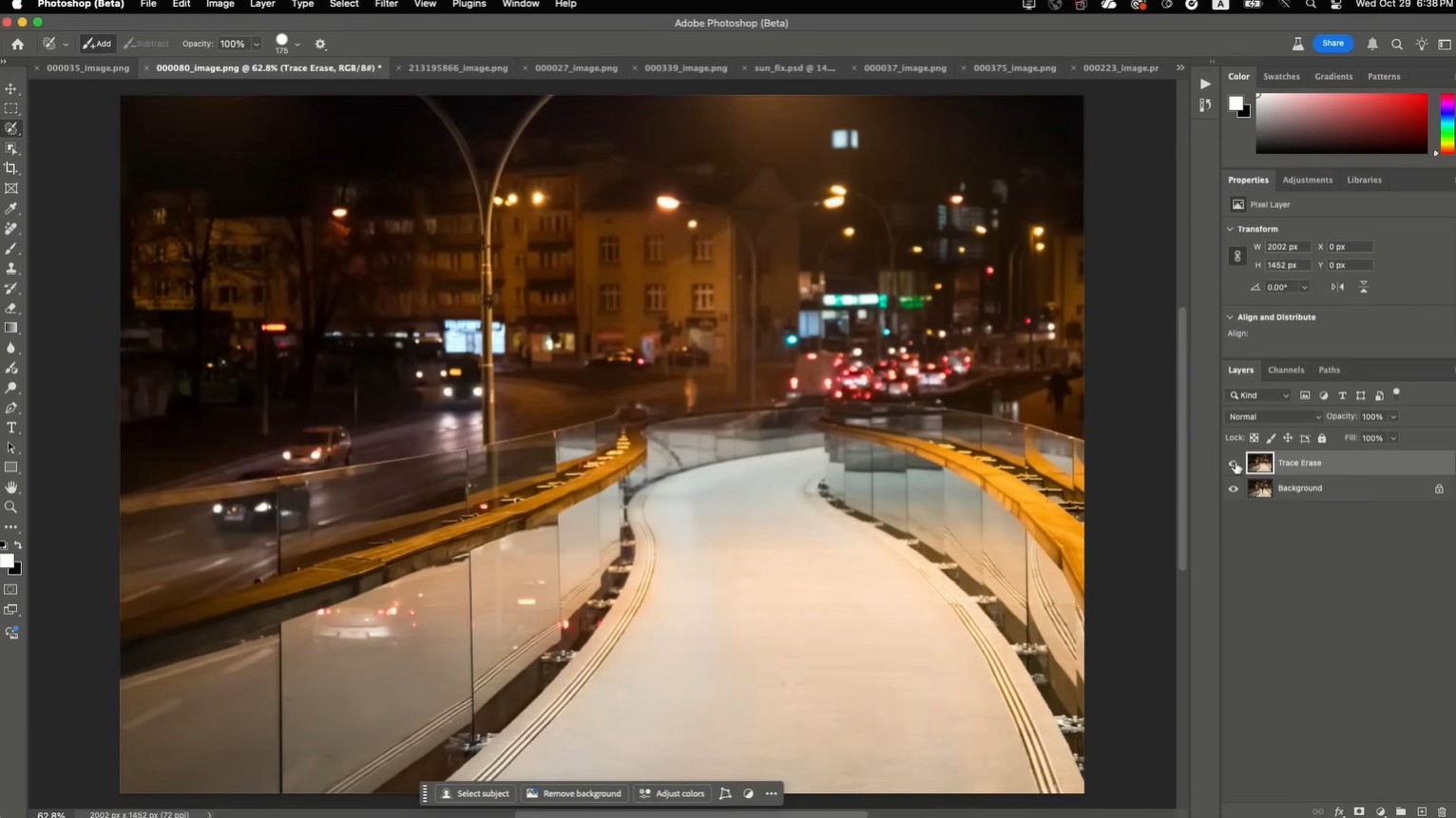Click the delete layer trash icon
Screen dimensions: 1456x818
click(1442, 811)
